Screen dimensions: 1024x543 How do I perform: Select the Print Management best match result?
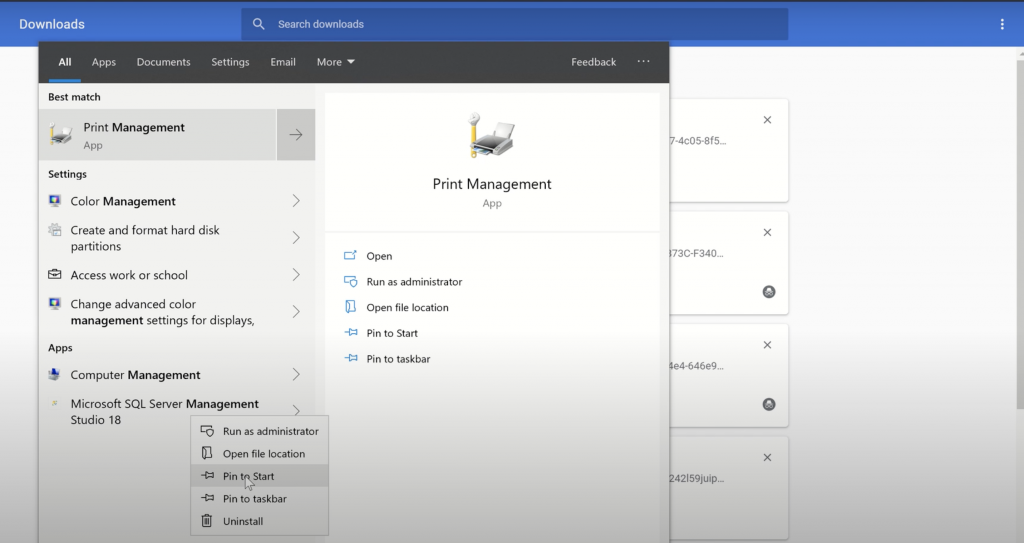157,135
